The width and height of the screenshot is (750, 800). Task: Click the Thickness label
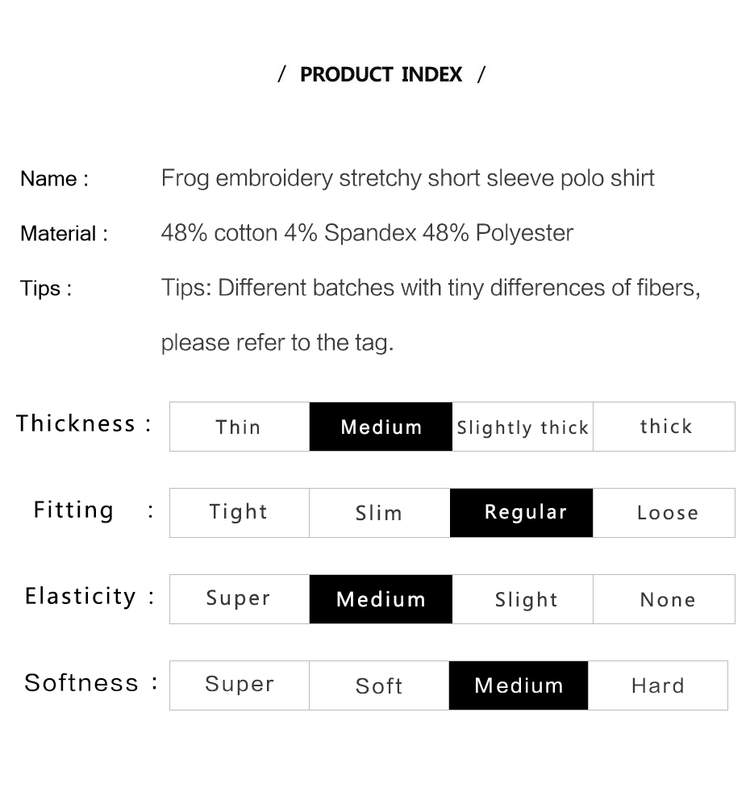click(x=76, y=423)
